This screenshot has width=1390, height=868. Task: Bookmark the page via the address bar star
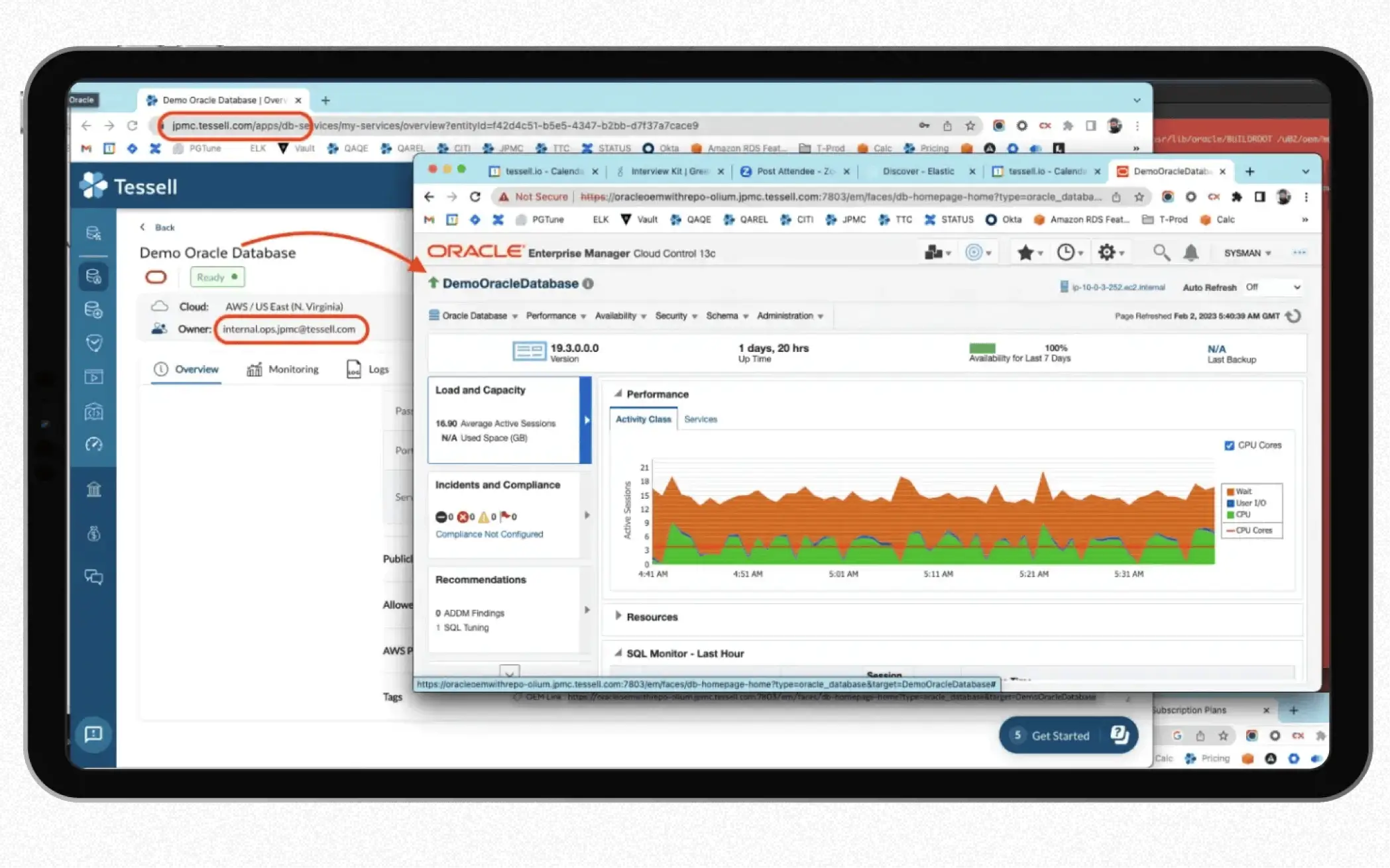(x=1140, y=197)
